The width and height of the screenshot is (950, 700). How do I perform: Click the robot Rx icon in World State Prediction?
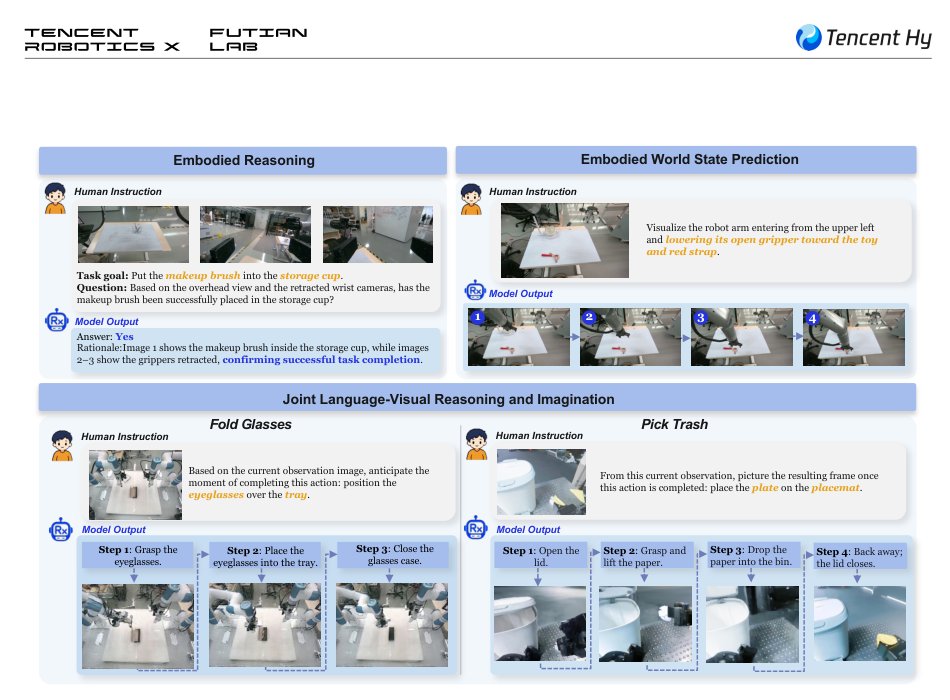[475, 291]
